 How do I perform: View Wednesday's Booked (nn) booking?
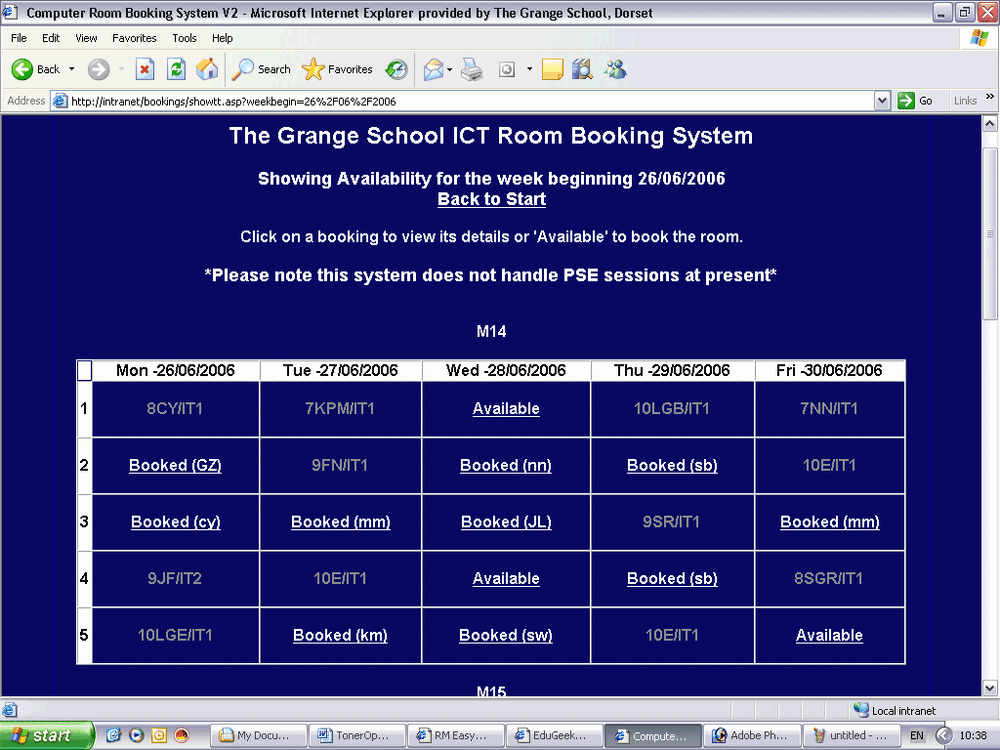point(506,466)
